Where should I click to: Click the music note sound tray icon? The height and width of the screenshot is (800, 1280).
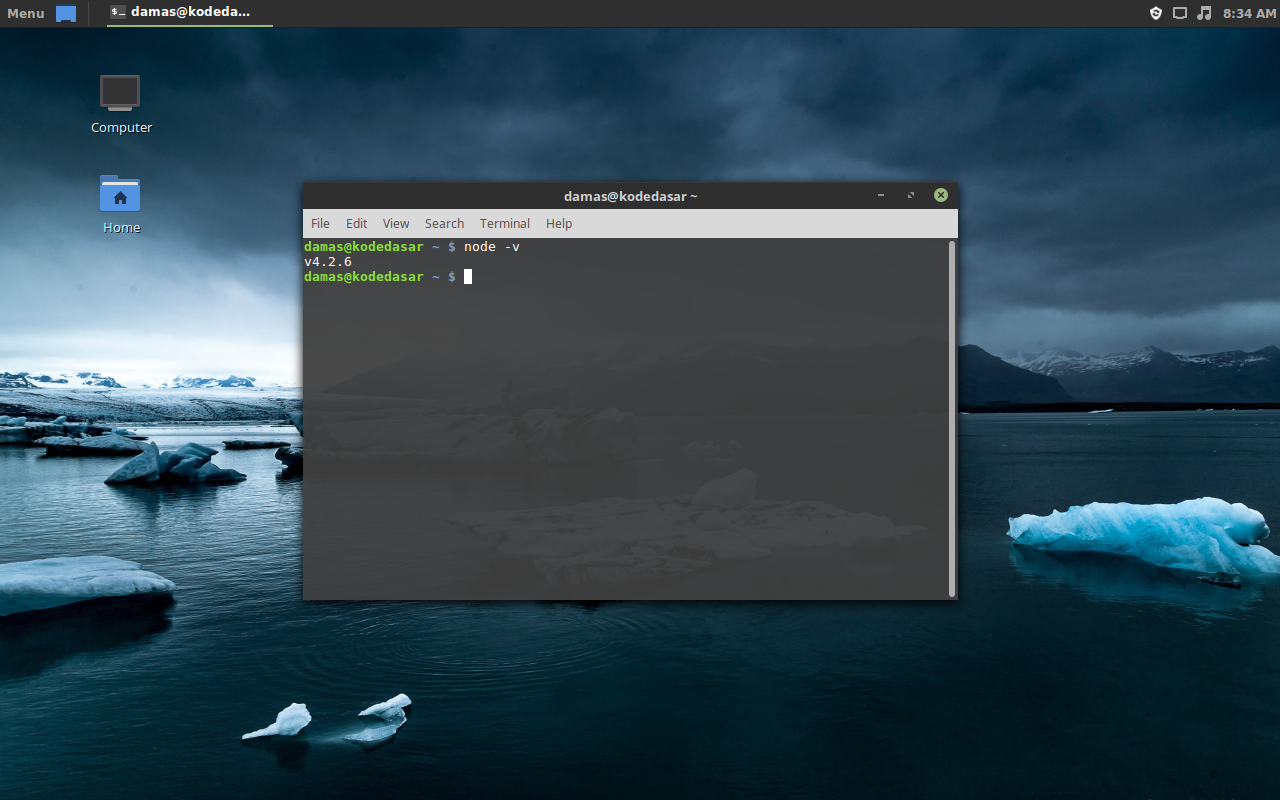coord(1204,13)
